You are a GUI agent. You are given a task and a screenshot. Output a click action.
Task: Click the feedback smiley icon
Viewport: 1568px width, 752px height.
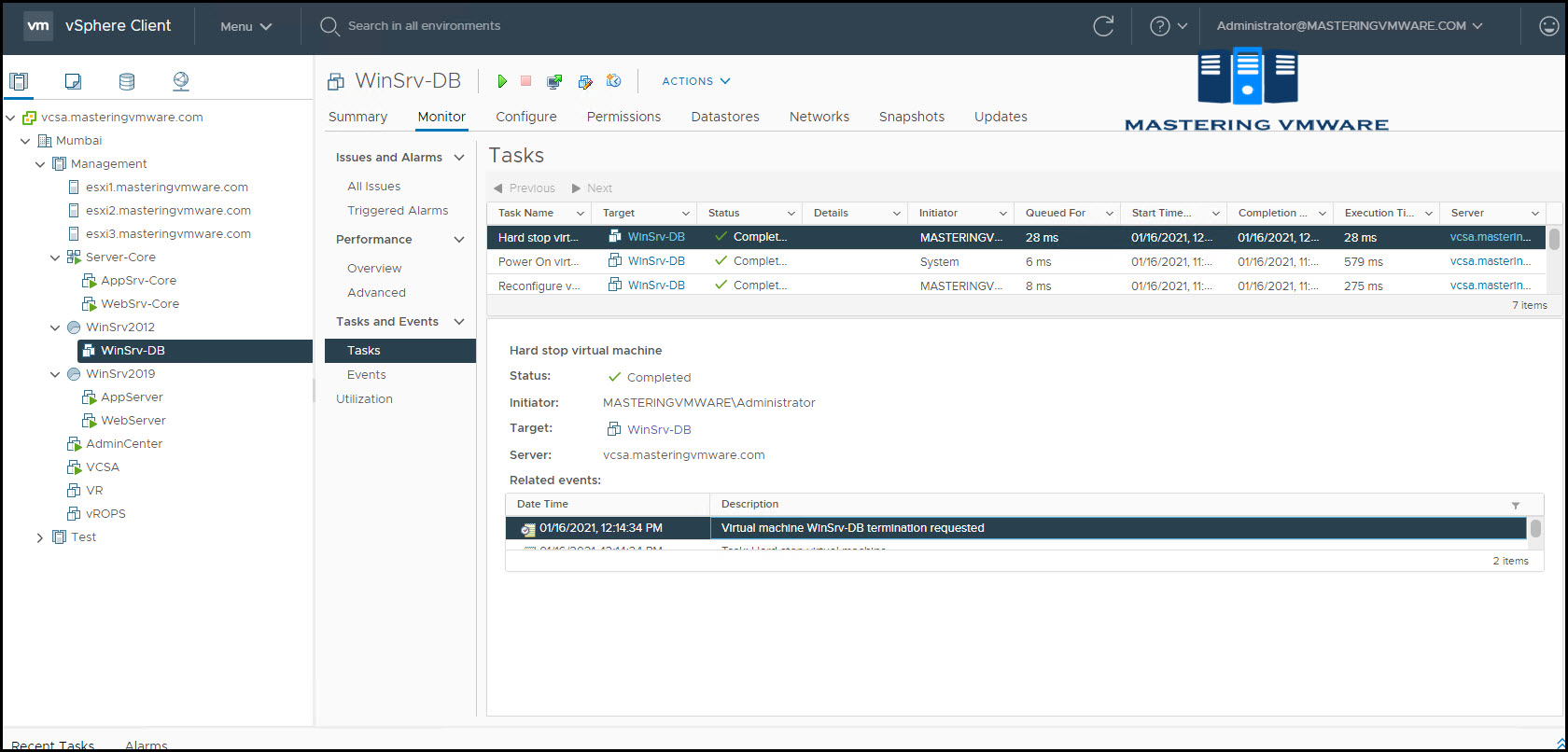tap(1548, 26)
